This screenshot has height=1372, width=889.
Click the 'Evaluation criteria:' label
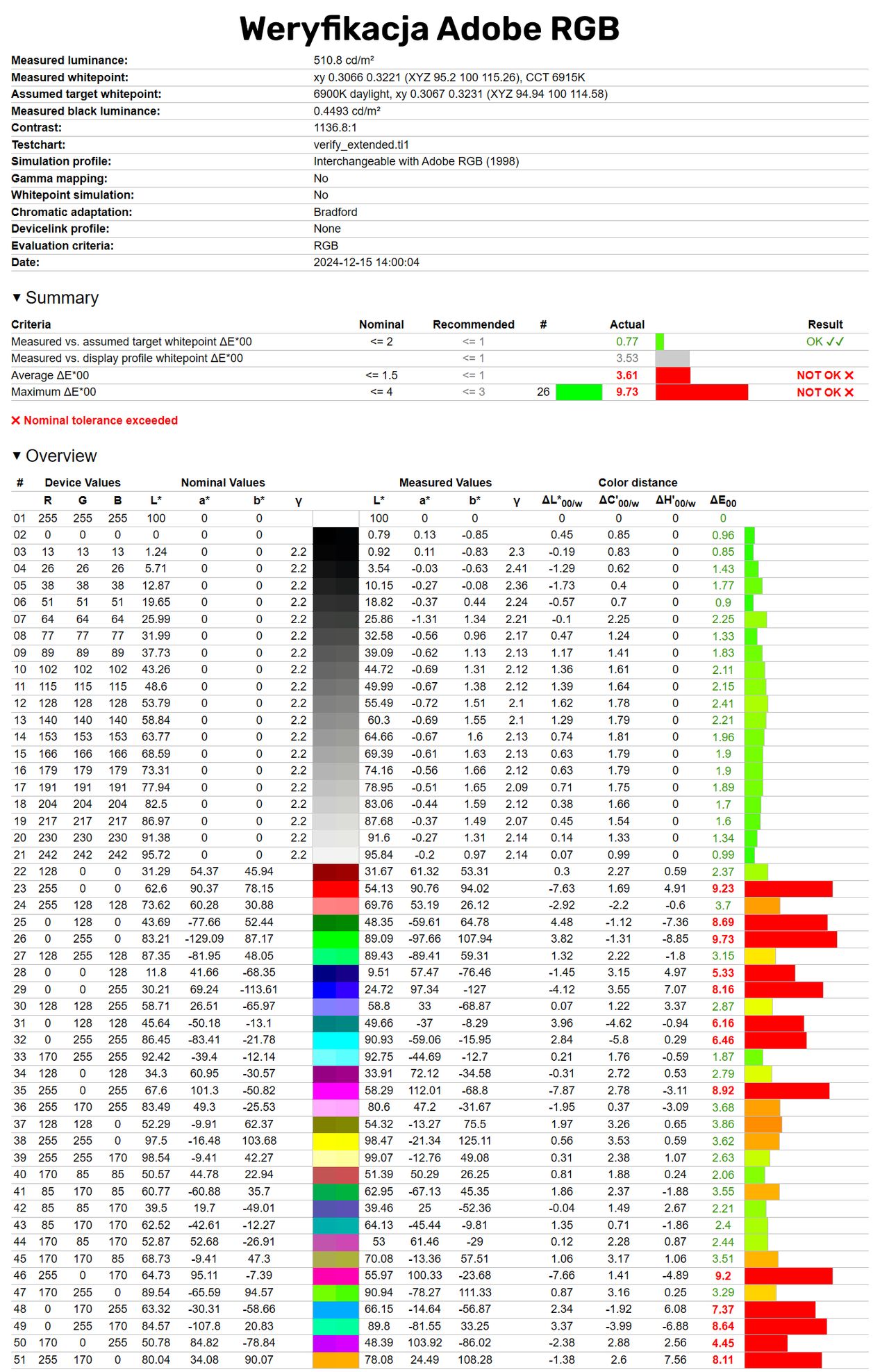(x=63, y=246)
